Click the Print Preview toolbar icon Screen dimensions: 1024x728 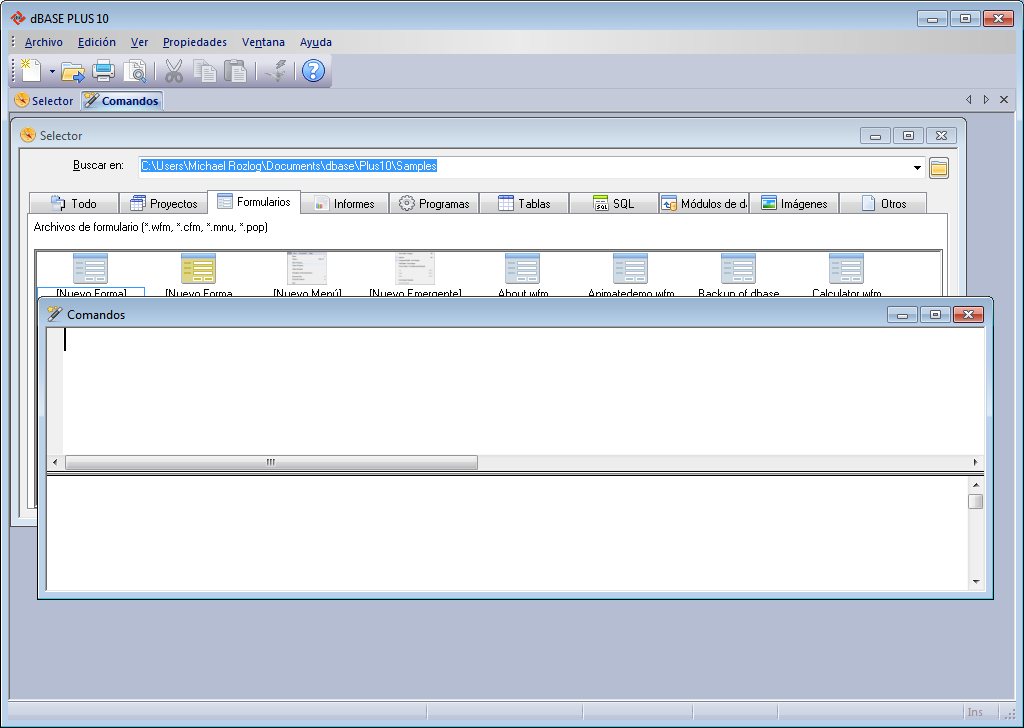tap(135, 71)
